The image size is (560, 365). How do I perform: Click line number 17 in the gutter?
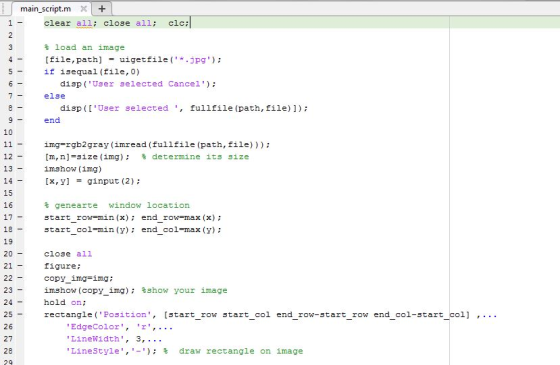click(x=8, y=217)
